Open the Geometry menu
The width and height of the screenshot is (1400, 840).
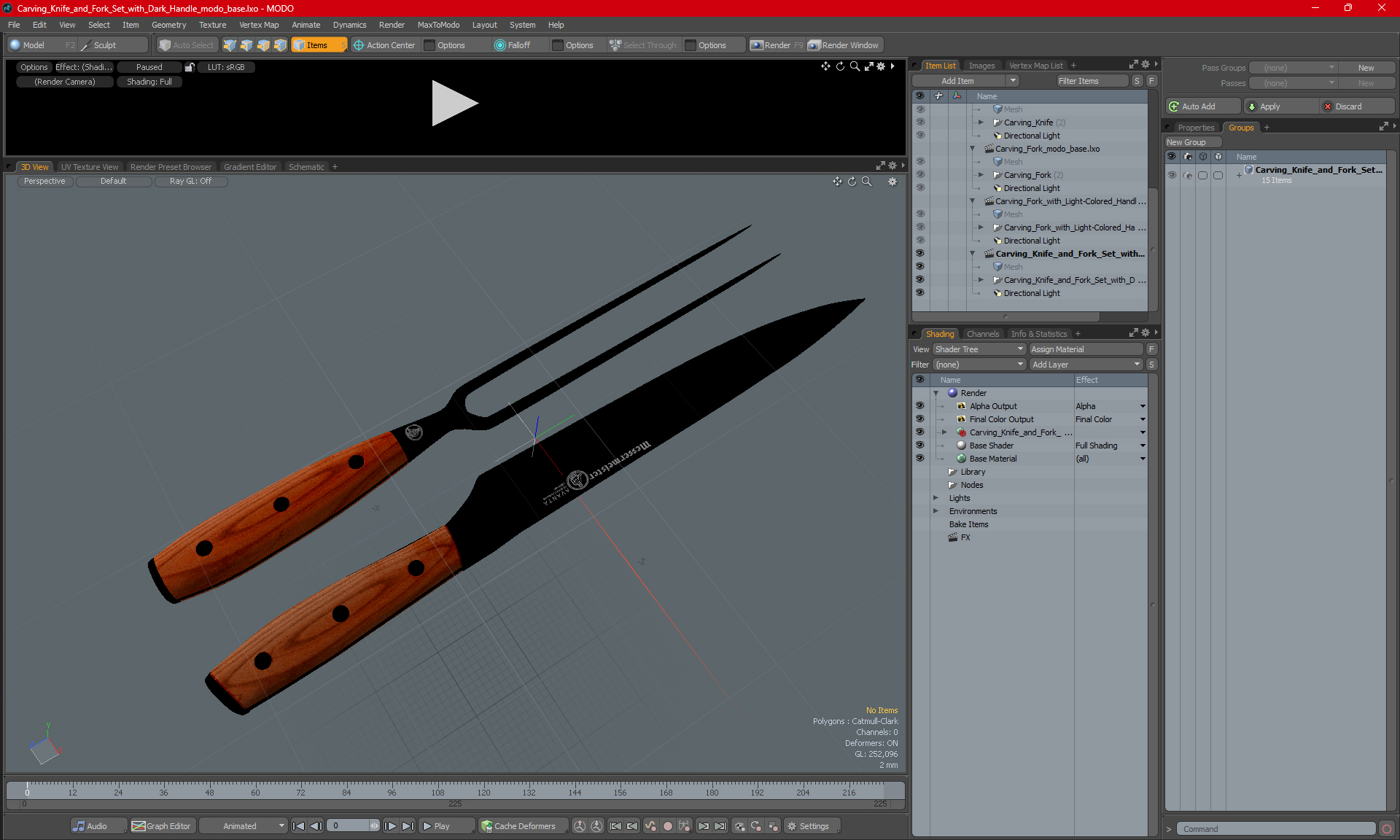click(x=168, y=25)
